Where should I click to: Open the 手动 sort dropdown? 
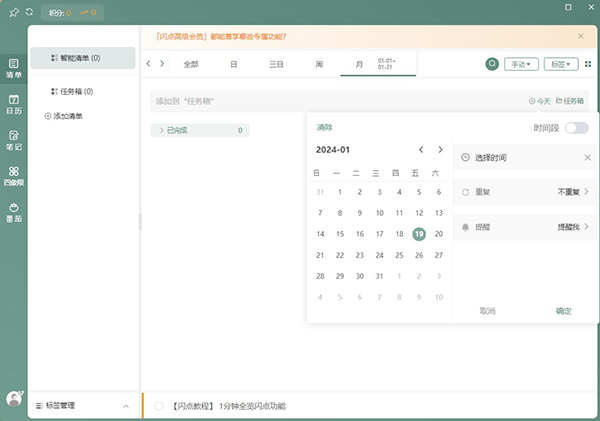tap(520, 64)
